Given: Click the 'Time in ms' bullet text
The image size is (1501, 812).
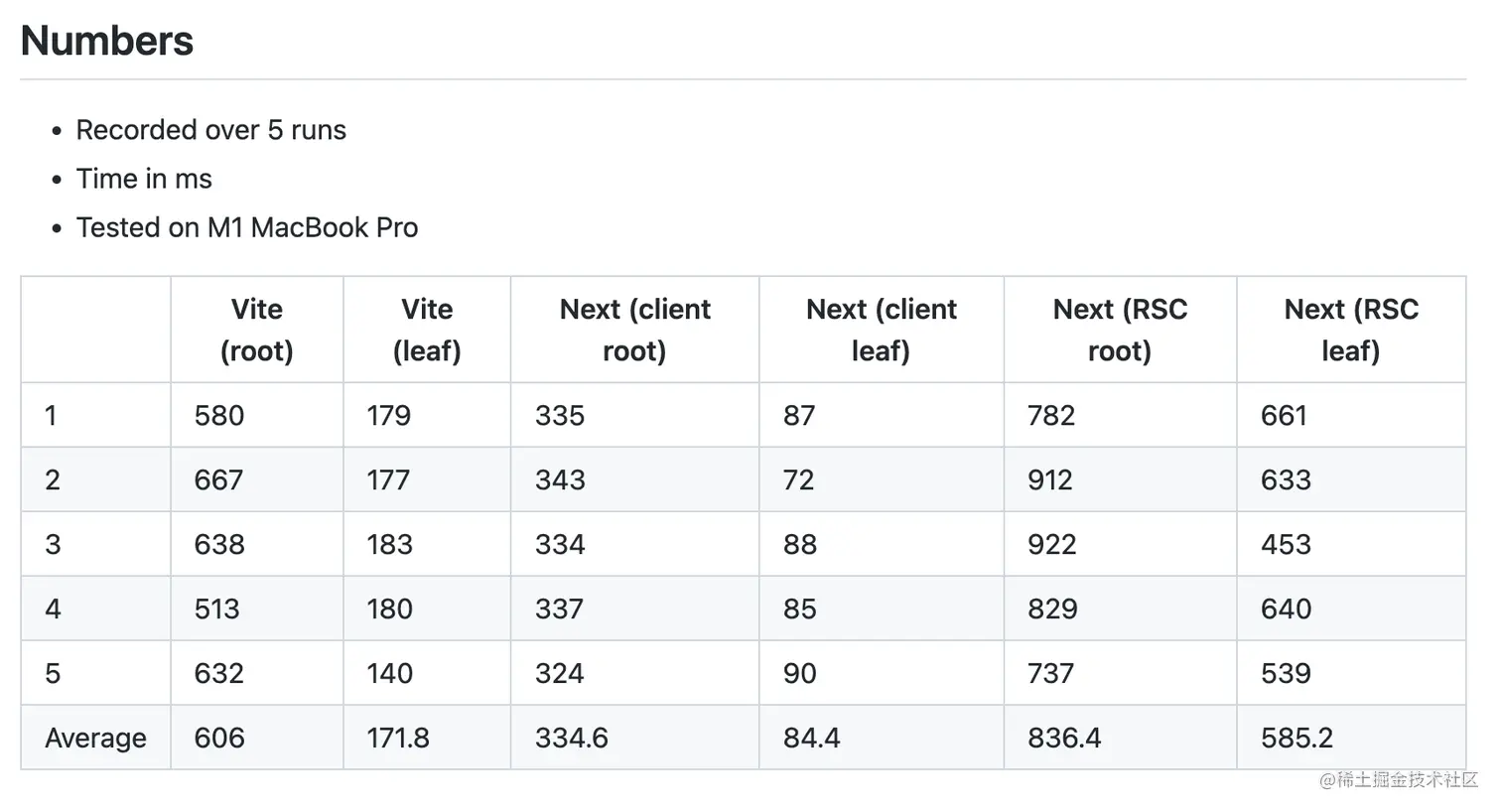Looking at the screenshot, I should click(x=144, y=179).
